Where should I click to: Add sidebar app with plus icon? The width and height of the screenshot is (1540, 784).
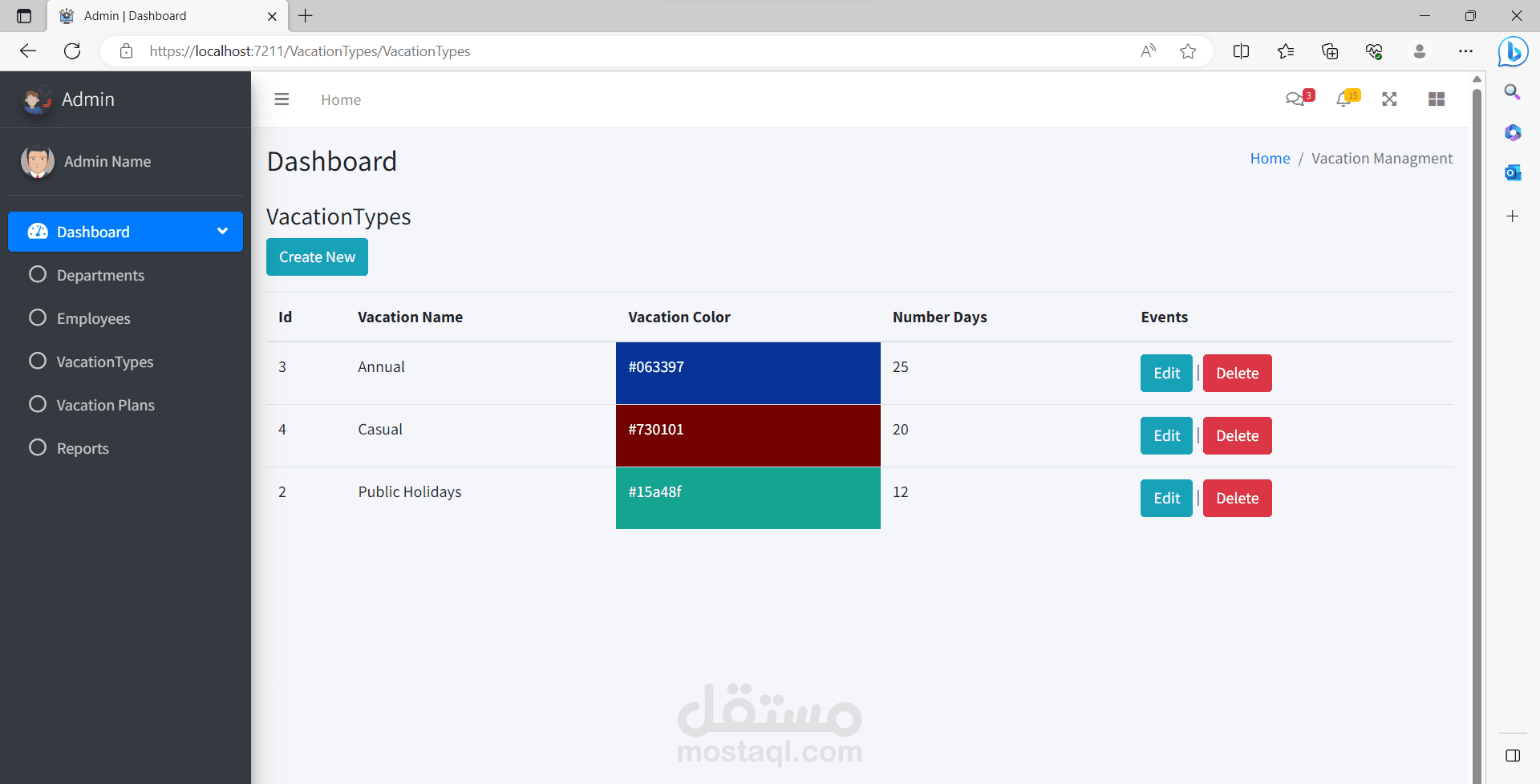(x=1513, y=216)
